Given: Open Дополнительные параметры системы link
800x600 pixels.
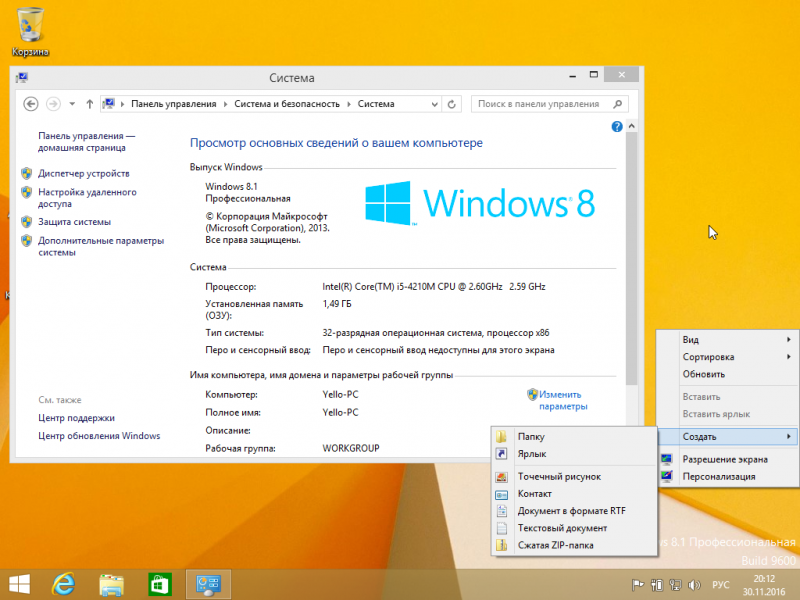Looking at the screenshot, I should pos(101,246).
